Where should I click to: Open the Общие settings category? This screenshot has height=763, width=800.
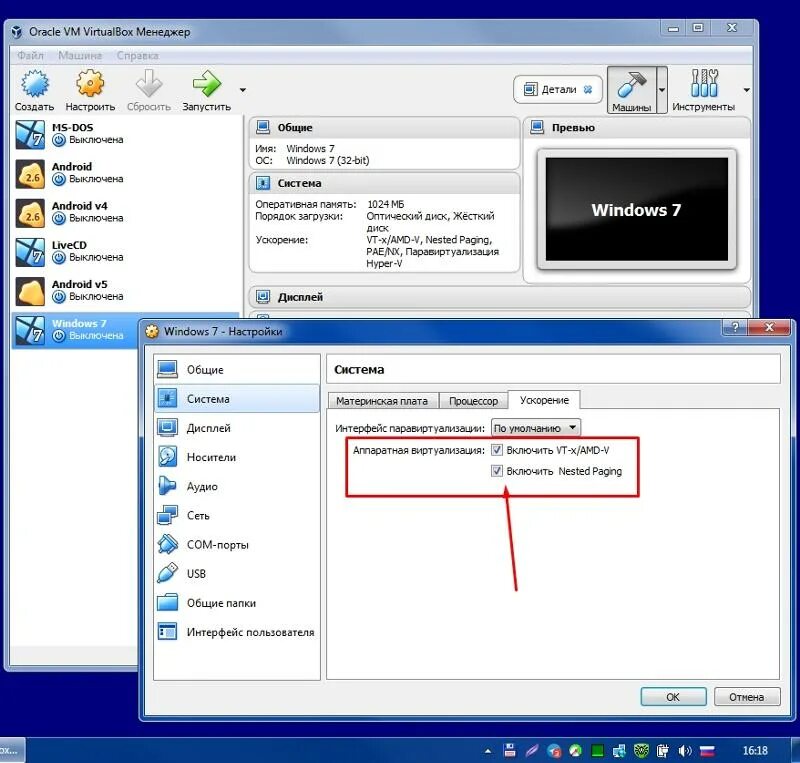point(237,370)
